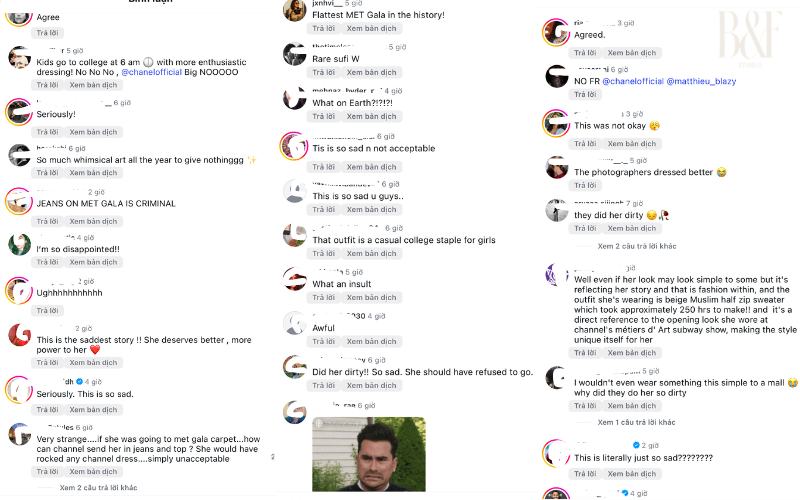Image resolution: width=800 pixels, height=500 pixels.
Task: Expand 'Xem 2 câu trả lời khác' under jeans comment
Action: (98, 488)
